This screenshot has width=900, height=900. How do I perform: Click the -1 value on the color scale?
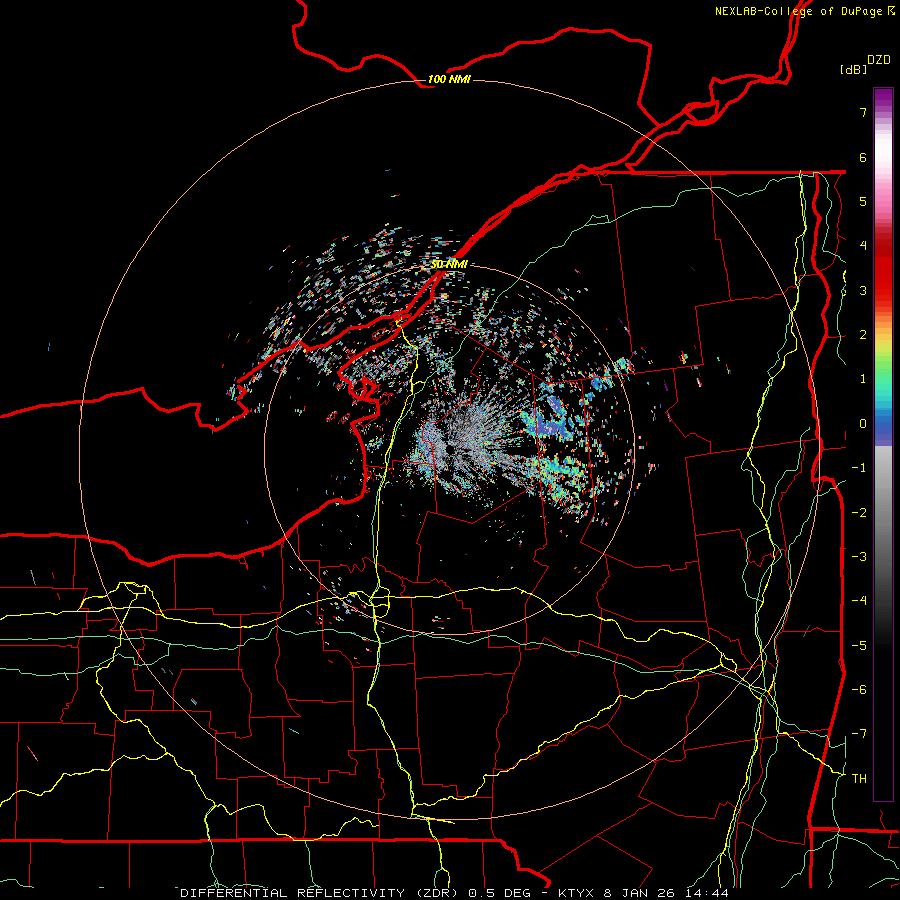859,468
